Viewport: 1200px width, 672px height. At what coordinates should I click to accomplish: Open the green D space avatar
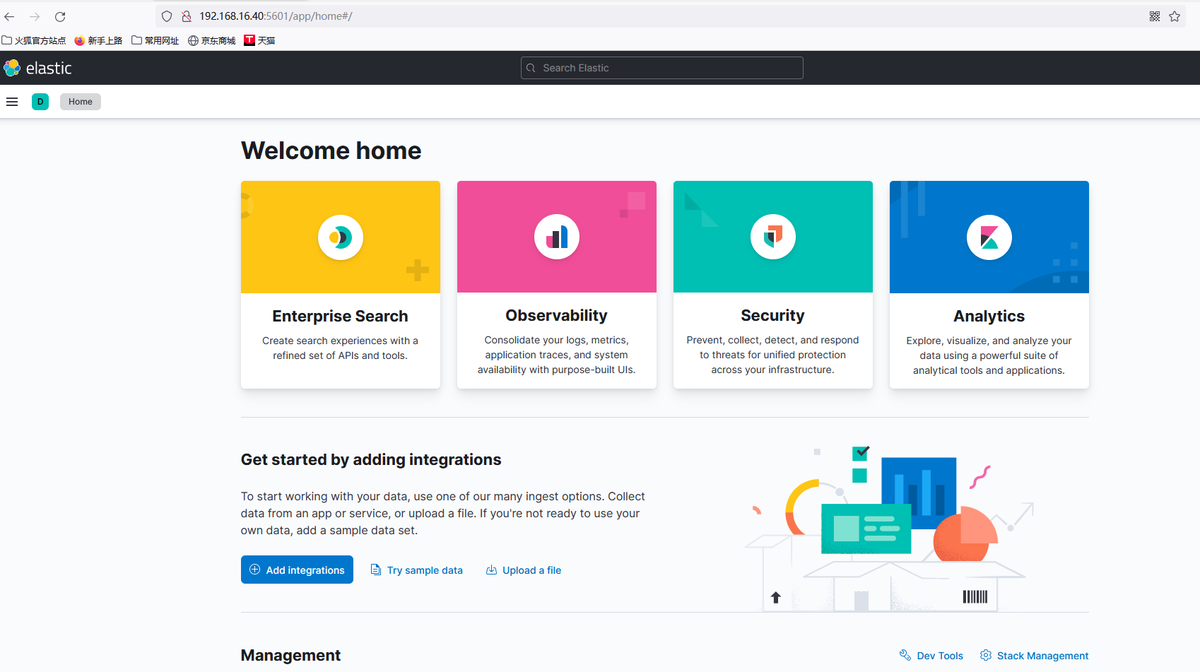coord(40,101)
